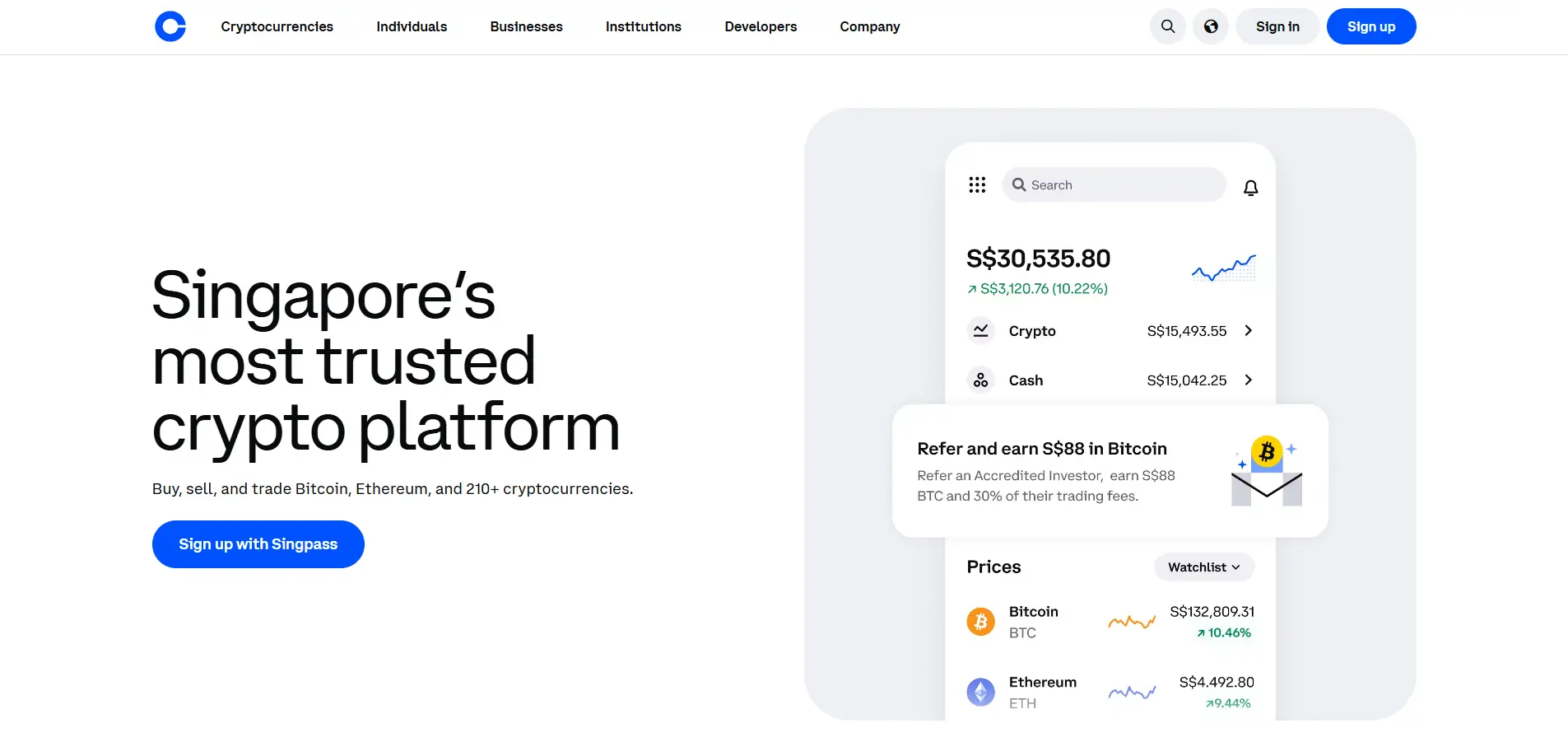Click the blue Sign up button
This screenshot has width=1568, height=751.
[x=1371, y=26]
